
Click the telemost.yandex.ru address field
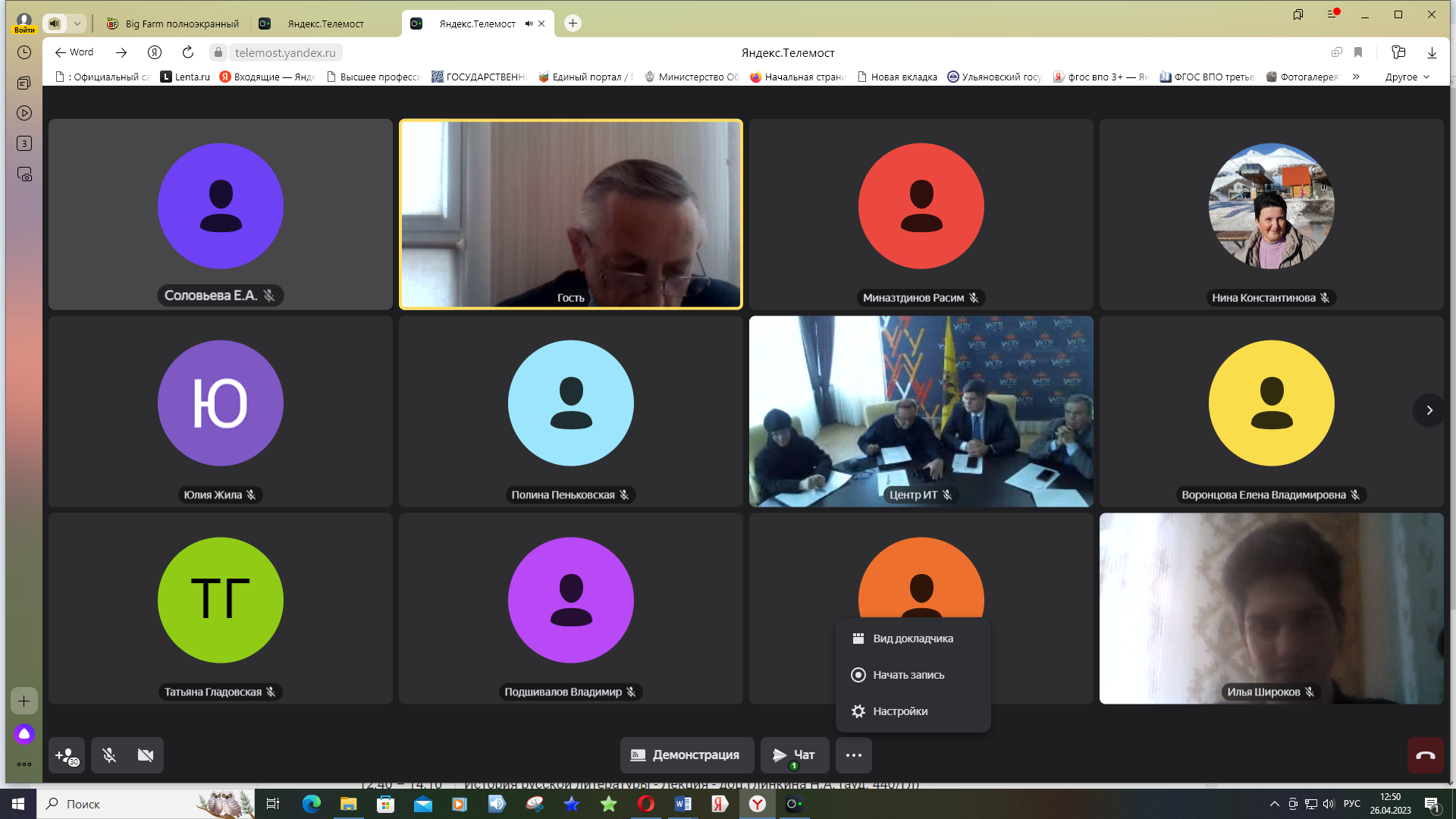285,52
